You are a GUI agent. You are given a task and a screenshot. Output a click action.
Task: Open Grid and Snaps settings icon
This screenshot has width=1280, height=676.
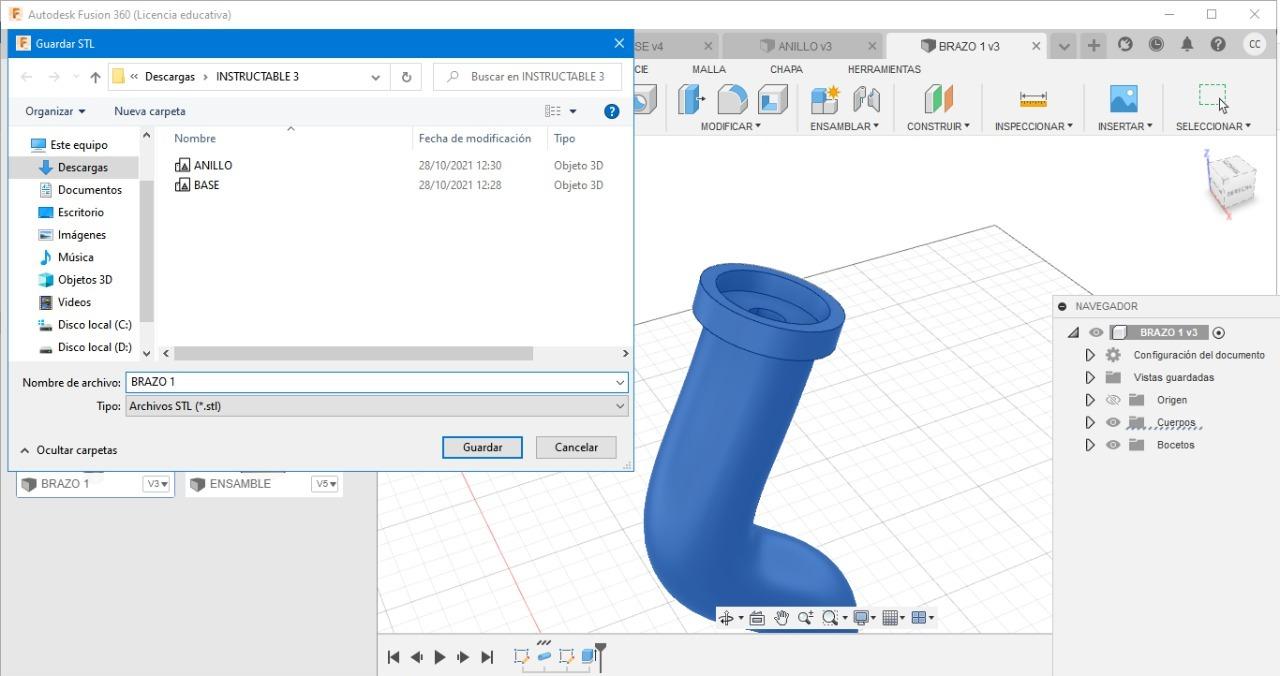tap(890, 618)
